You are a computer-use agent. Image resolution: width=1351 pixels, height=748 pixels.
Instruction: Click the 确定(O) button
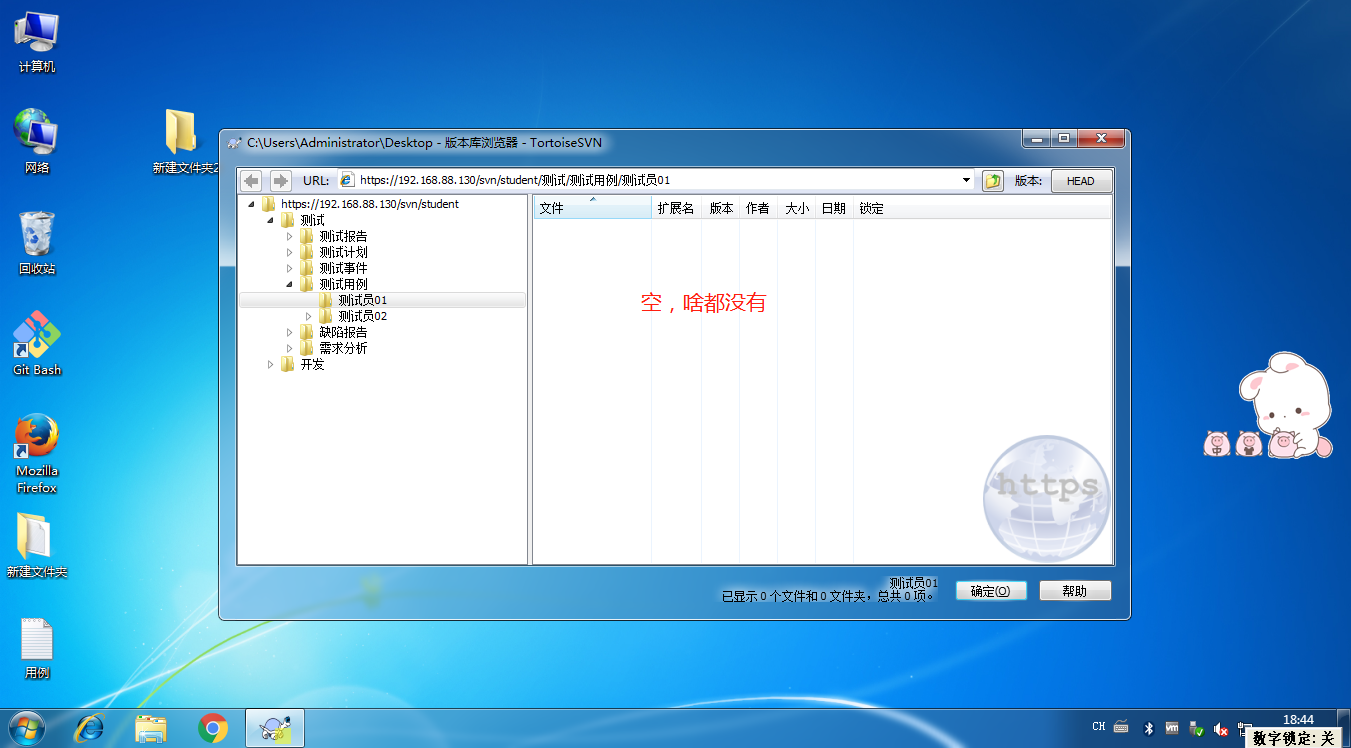coord(991,591)
